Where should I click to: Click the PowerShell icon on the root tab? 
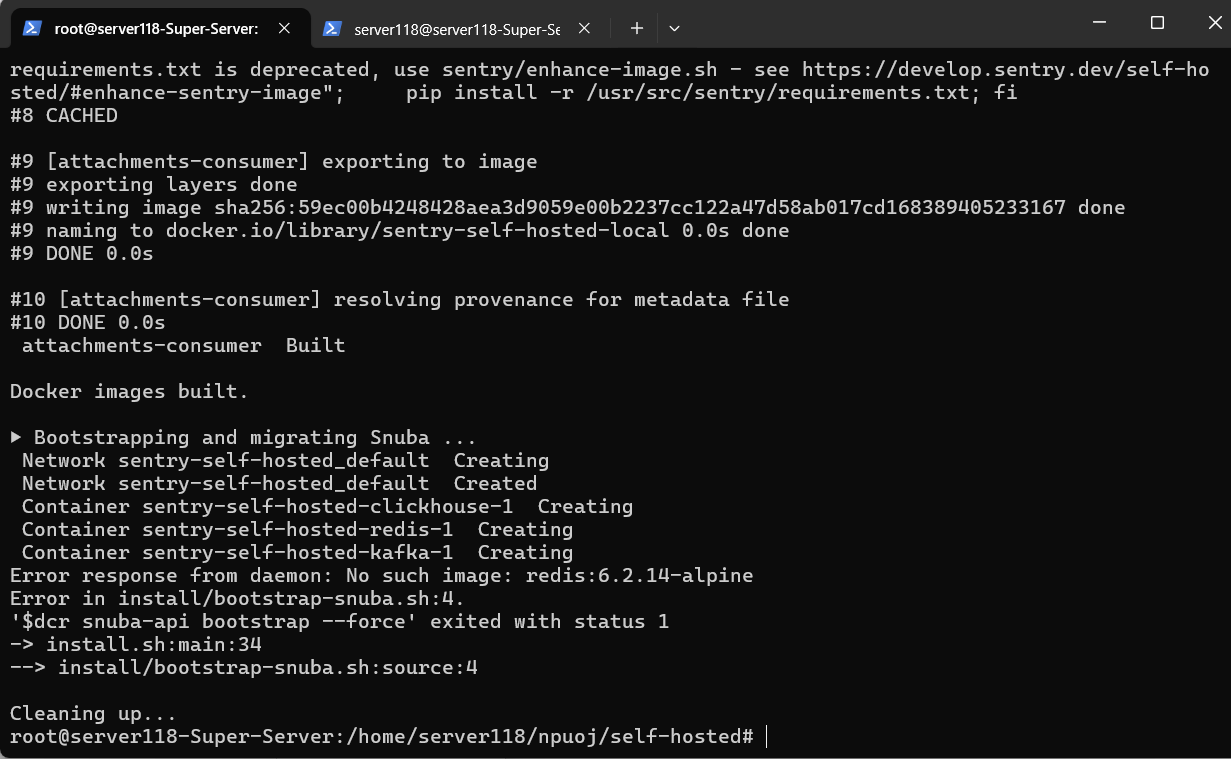point(33,29)
